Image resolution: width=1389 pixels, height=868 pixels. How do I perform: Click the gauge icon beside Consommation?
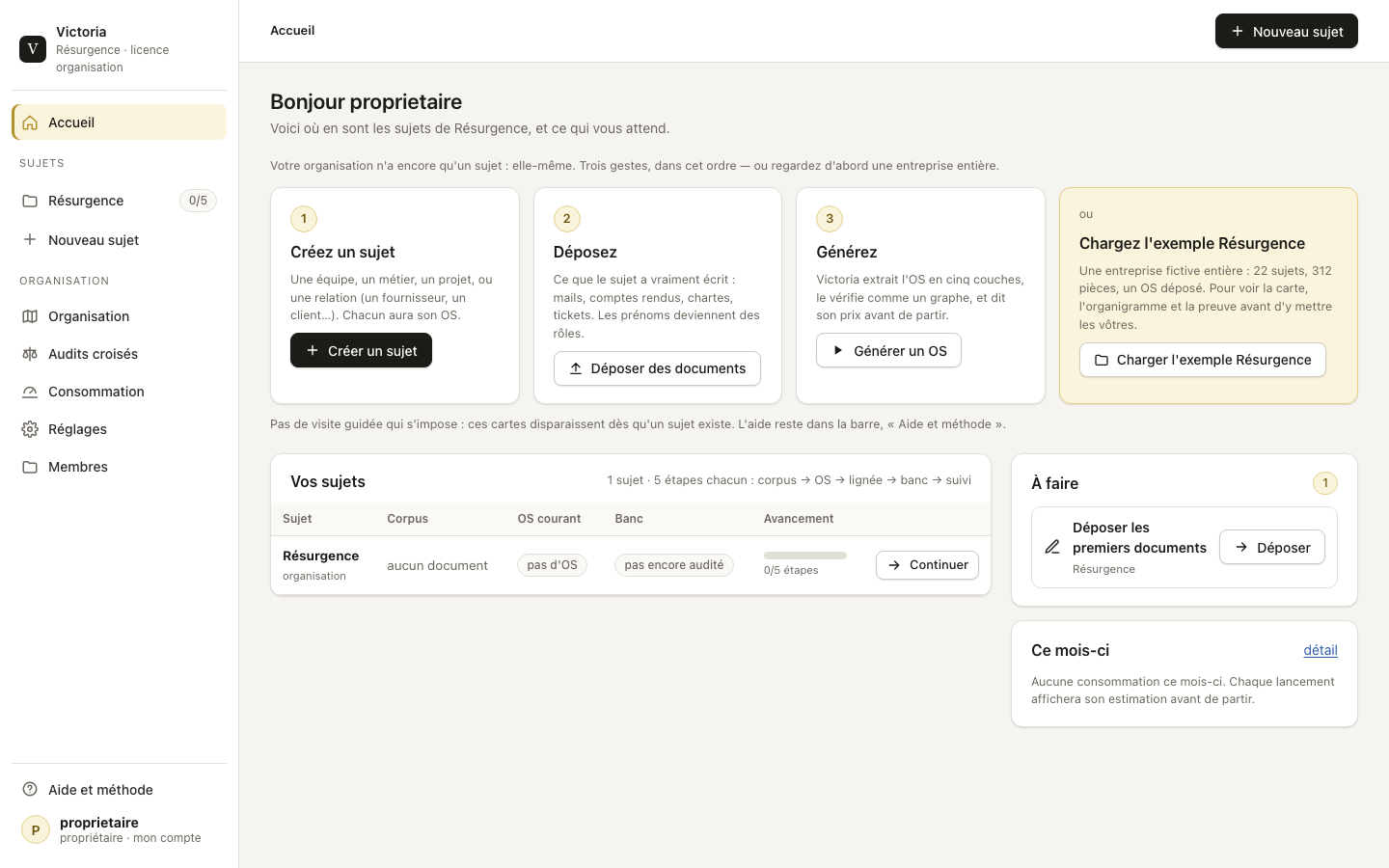[x=30, y=392]
